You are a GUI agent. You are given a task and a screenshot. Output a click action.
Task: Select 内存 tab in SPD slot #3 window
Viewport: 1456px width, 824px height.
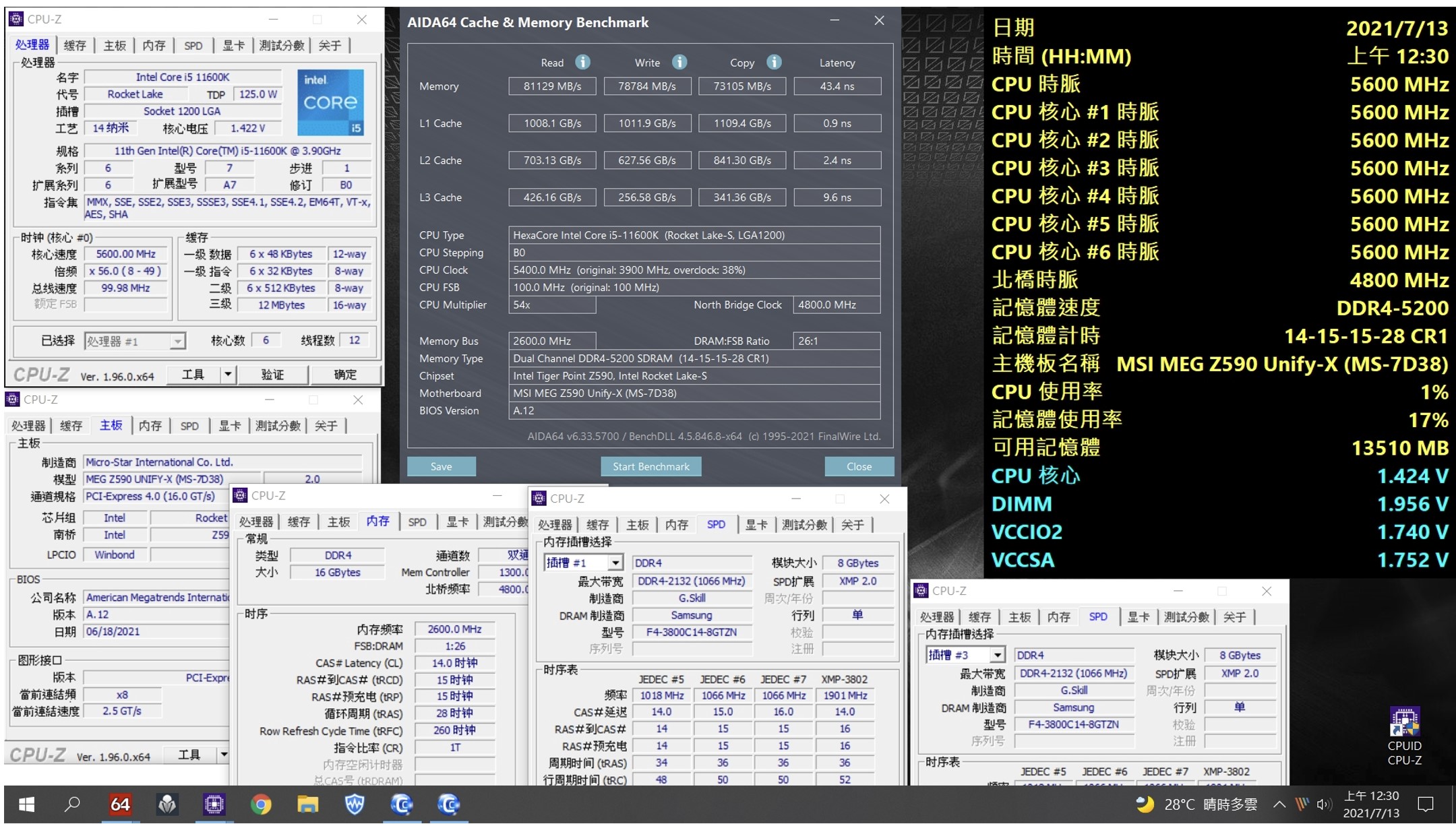click(x=1058, y=617)
